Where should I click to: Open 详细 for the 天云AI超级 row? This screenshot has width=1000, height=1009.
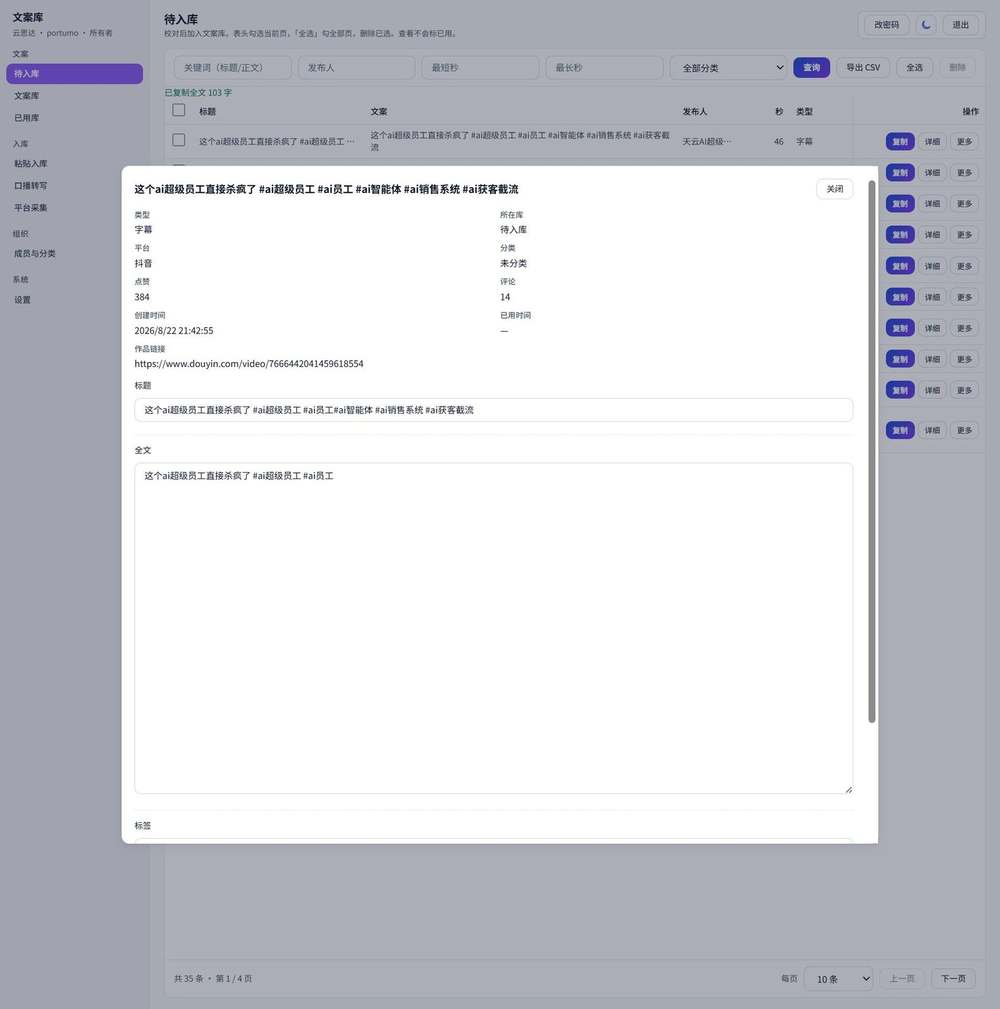[932, 142]
